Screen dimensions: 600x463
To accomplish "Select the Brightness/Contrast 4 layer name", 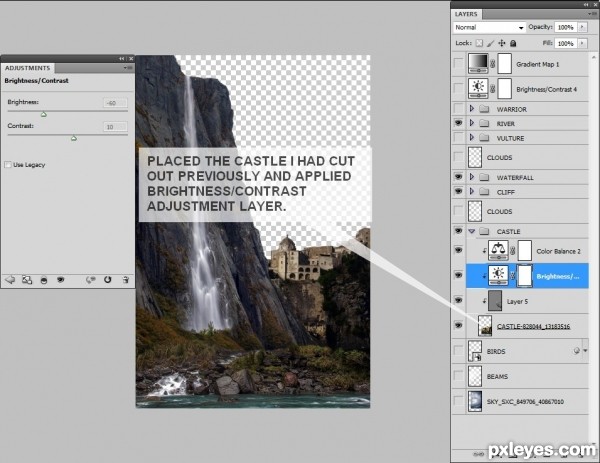I will coord(546,89).
